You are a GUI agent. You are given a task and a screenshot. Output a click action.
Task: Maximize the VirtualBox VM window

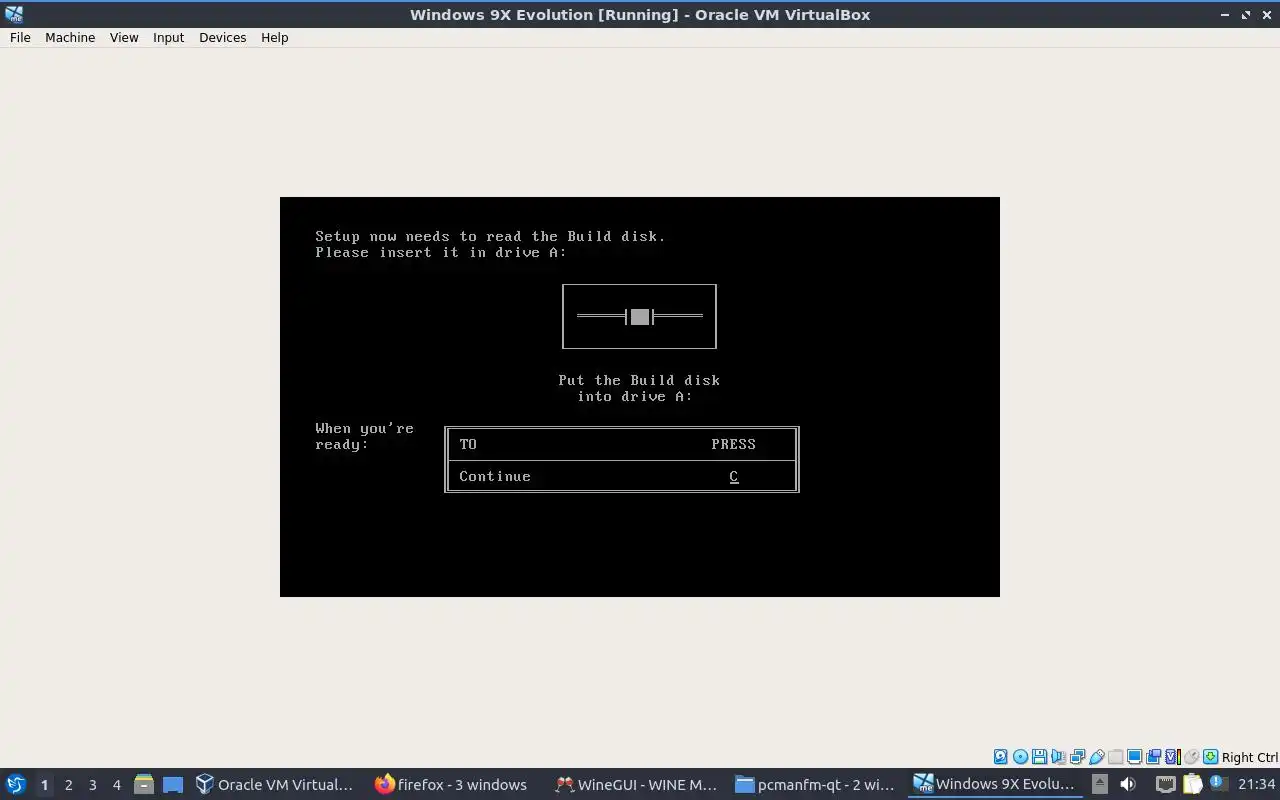[x=1246, y=14]
